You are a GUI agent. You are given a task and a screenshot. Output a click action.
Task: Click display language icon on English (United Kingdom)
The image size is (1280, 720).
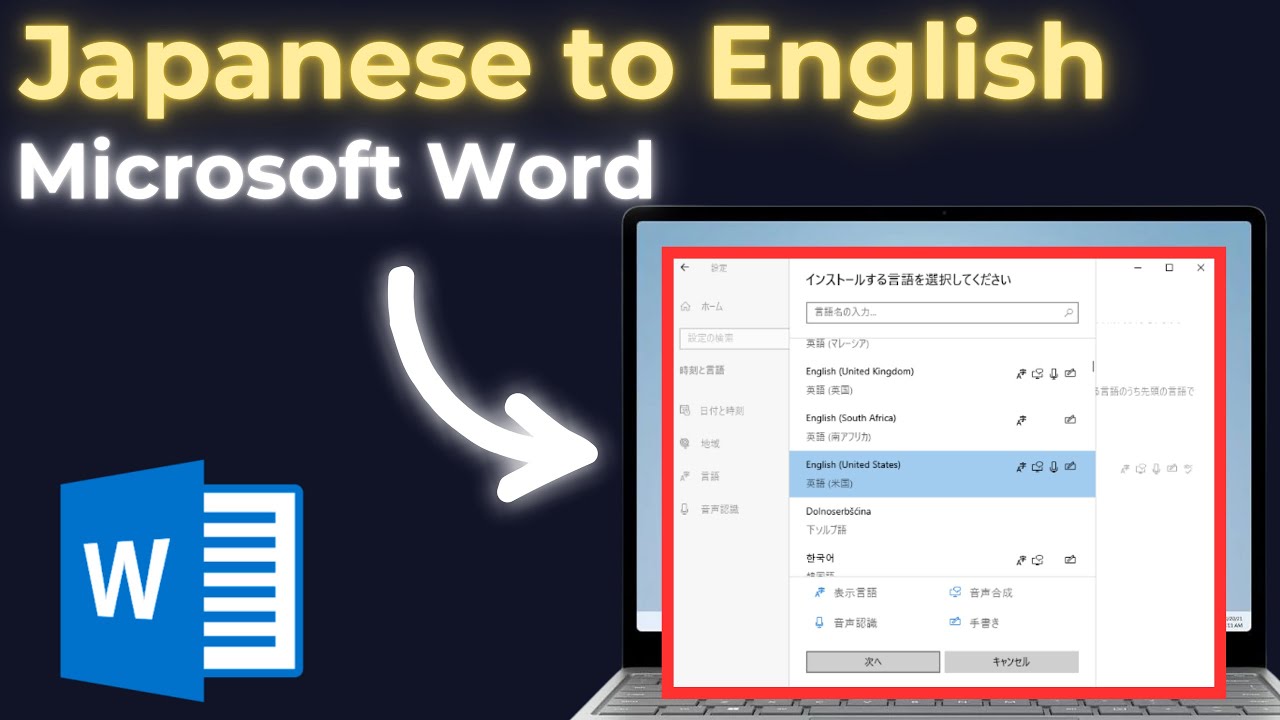1021,373
